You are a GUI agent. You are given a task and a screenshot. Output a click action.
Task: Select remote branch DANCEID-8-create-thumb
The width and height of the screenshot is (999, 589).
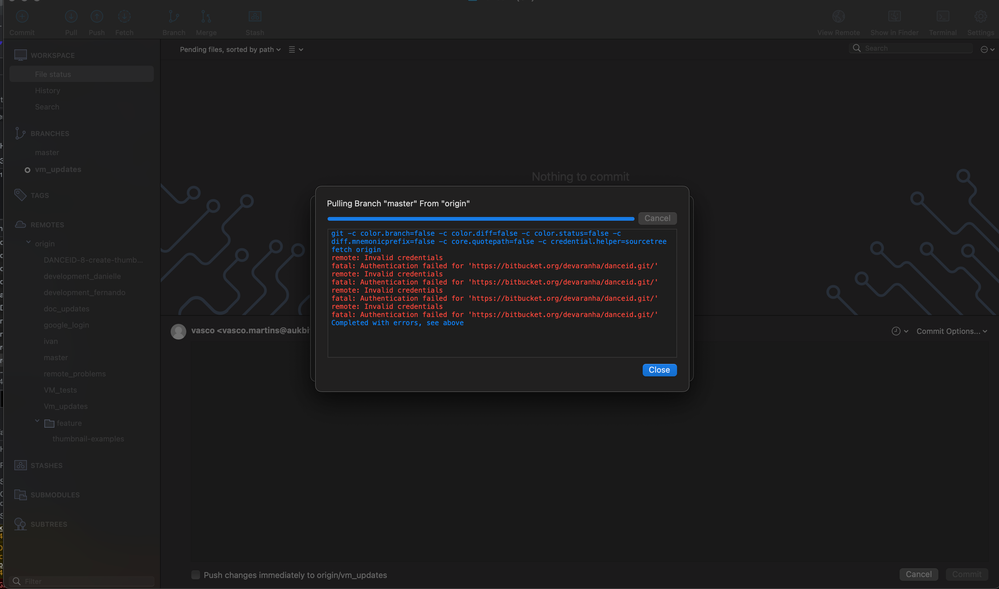[x=93, y=260]
